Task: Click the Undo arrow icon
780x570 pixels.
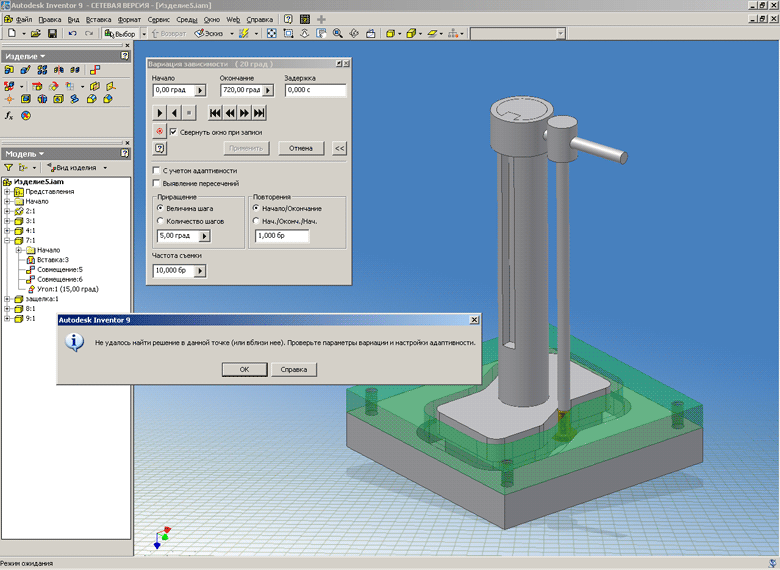Action: 73,33
